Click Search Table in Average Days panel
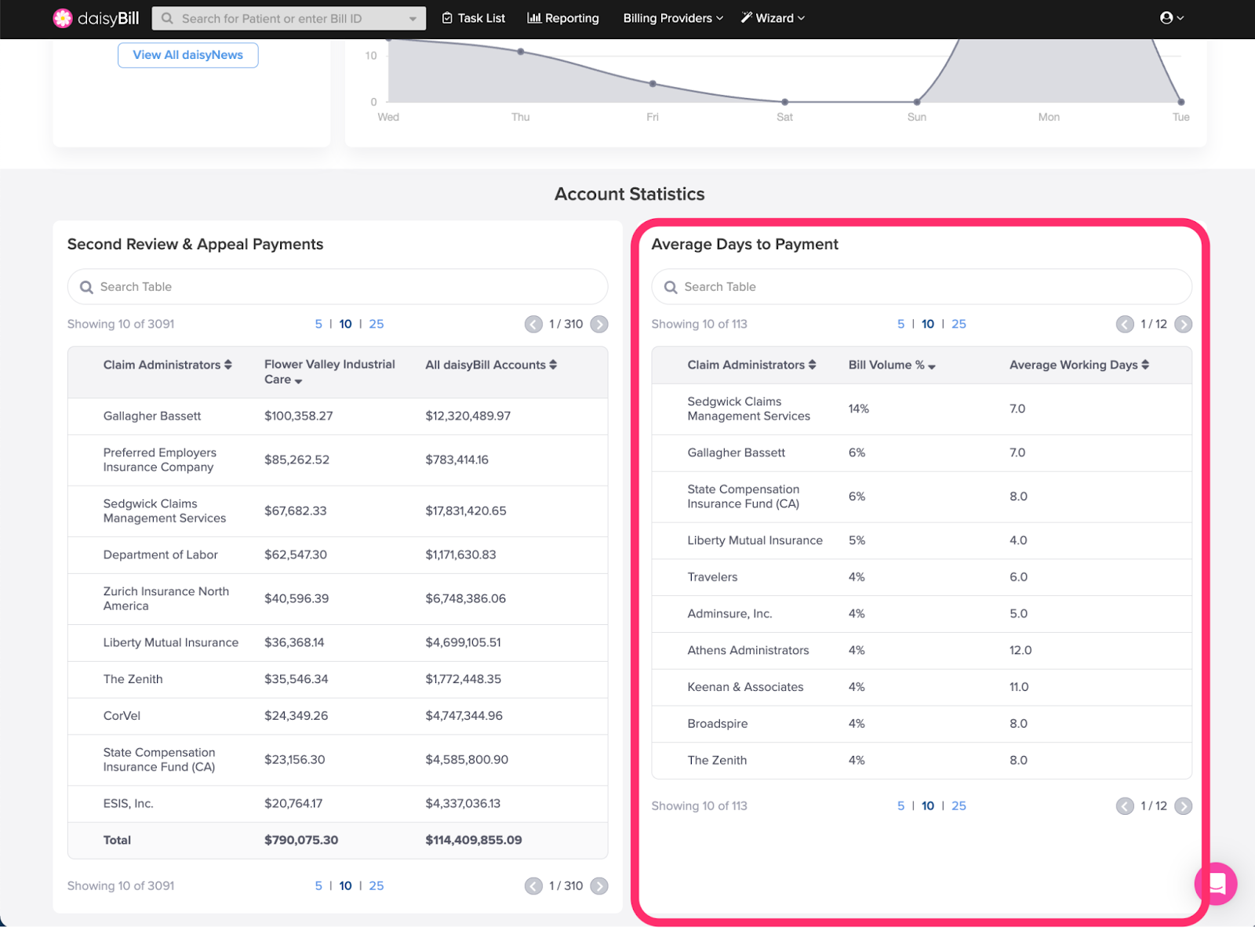This screenshot has height=952, width=1255. point(922,287)
